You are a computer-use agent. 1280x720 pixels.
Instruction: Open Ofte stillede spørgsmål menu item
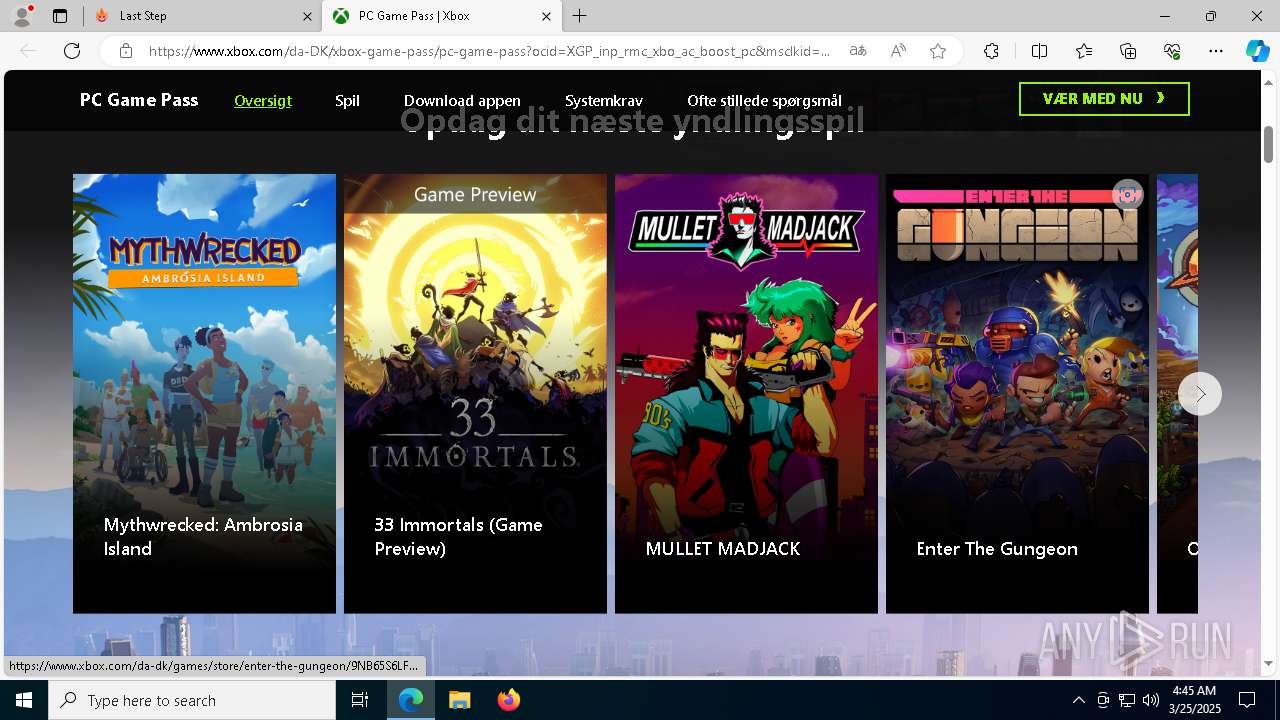point(764,100)
